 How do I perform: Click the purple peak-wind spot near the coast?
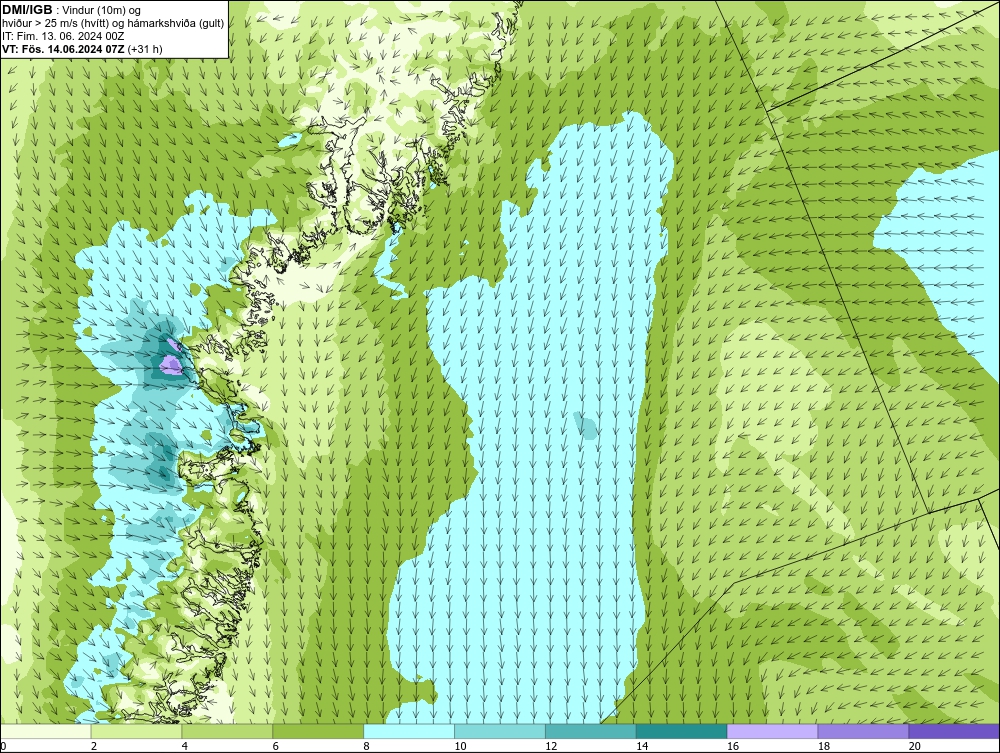point(171,364)
